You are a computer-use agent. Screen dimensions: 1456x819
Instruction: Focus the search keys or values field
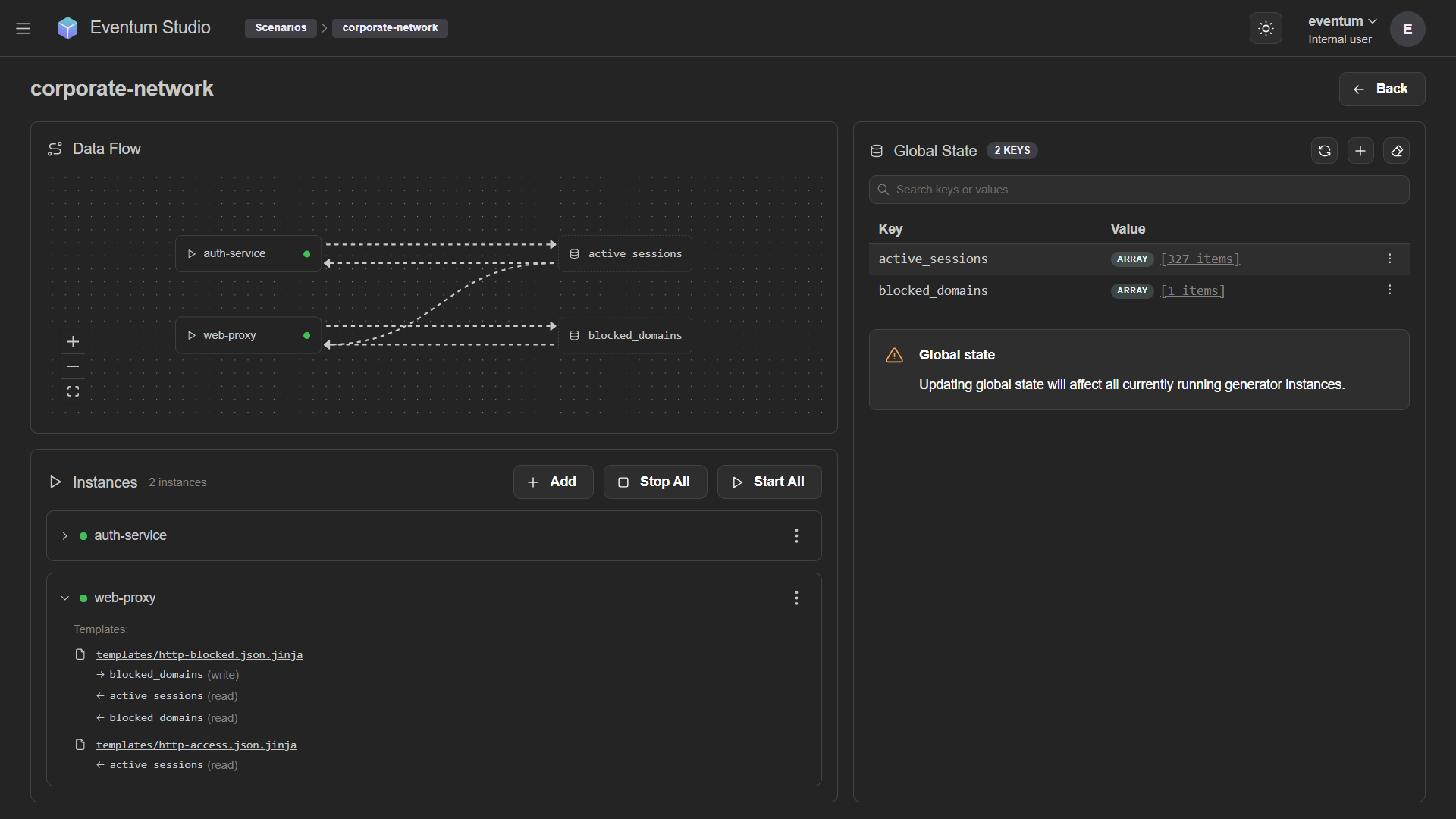pyautogui.click(x=1139, y=190)
